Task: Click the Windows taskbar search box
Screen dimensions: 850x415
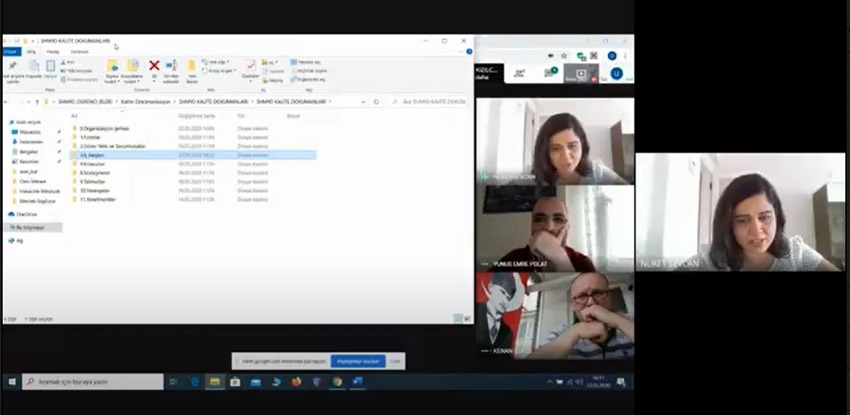Action: tap(92, 382)
